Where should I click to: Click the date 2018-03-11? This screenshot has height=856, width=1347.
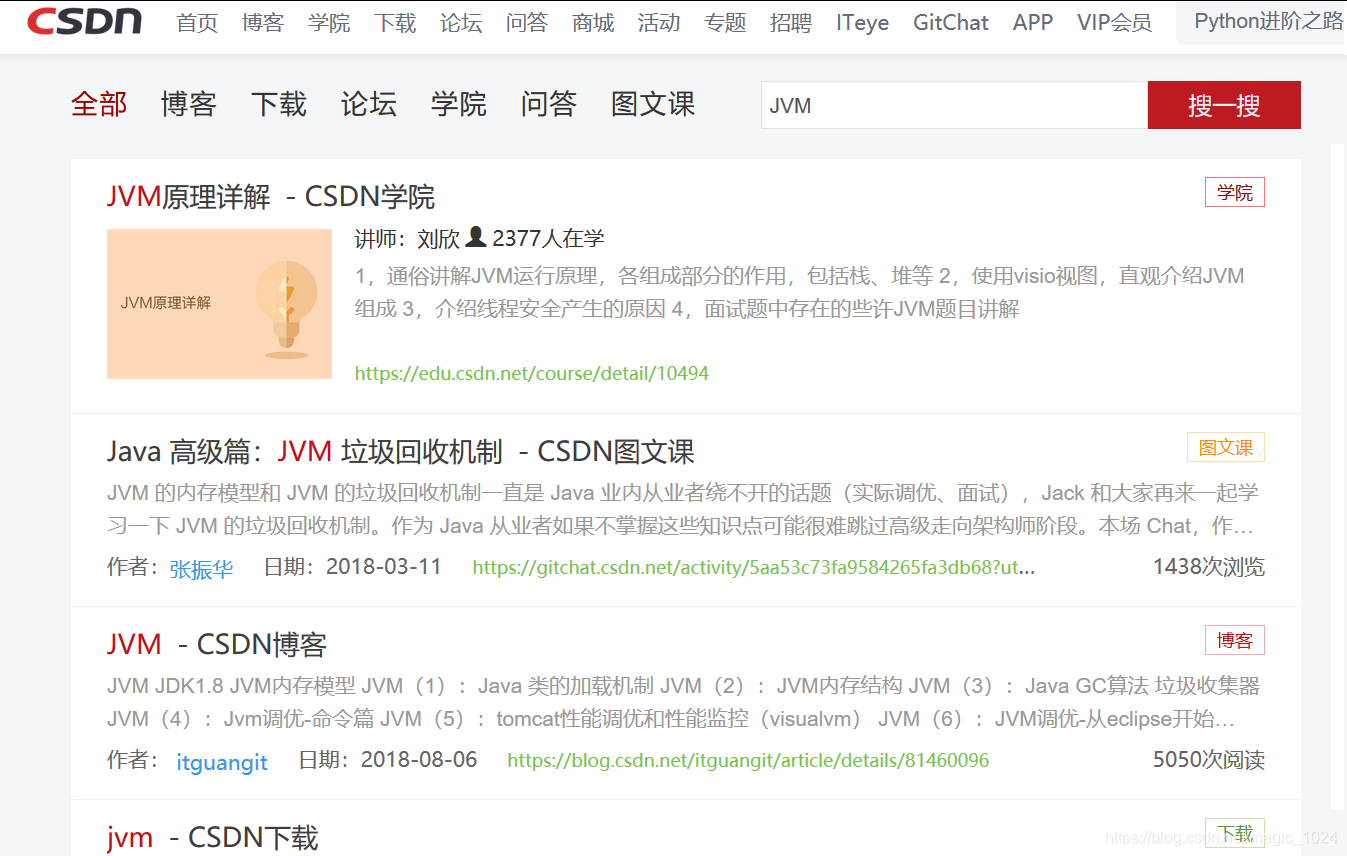[x=384, y=567]
